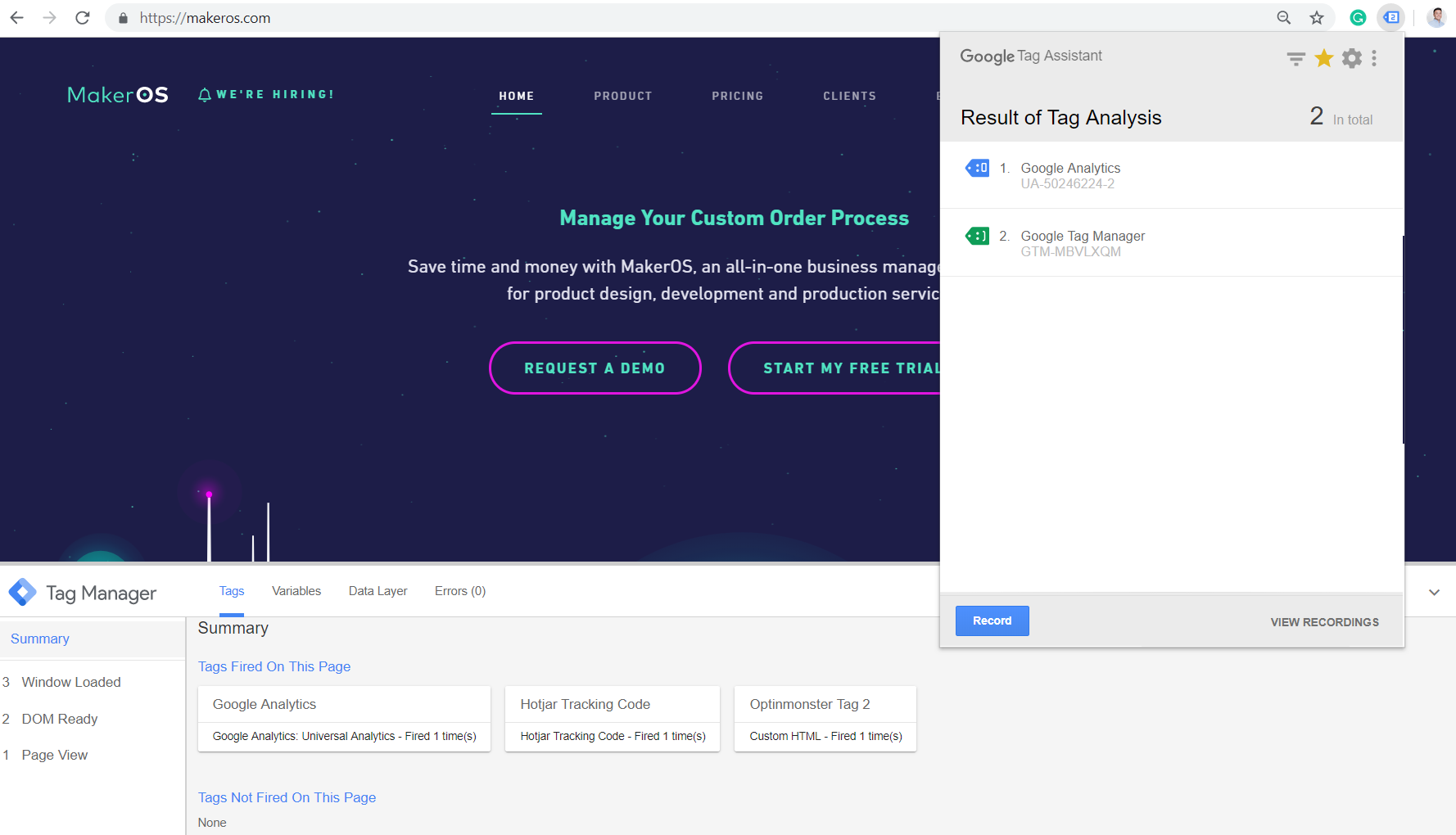Collapse the Tag Manager debug panel chevron
This screenshot has height=835, width=1456.
pos(1434,592)
